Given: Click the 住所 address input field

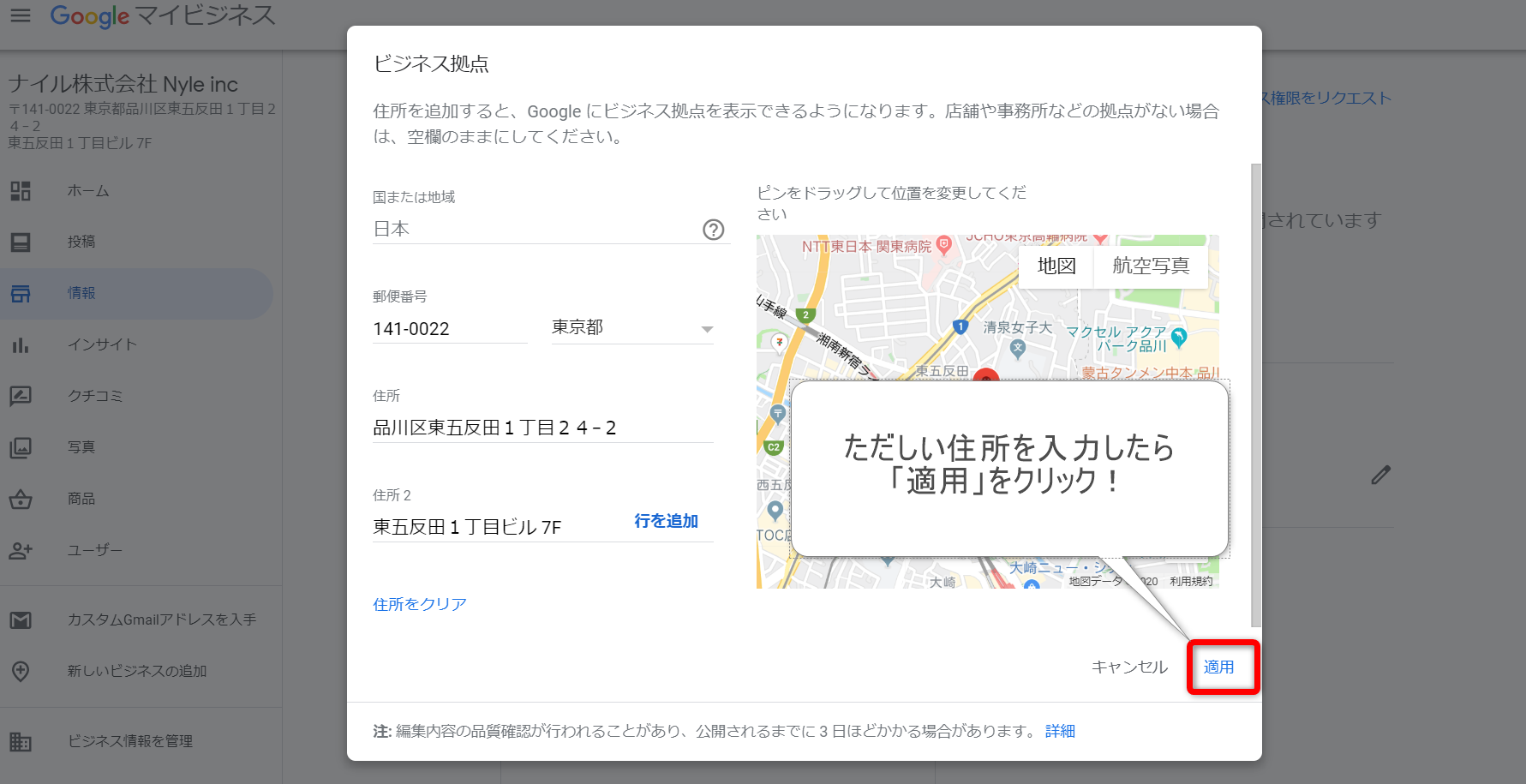Looking at the screenshot, I should [x=543, y=428].
